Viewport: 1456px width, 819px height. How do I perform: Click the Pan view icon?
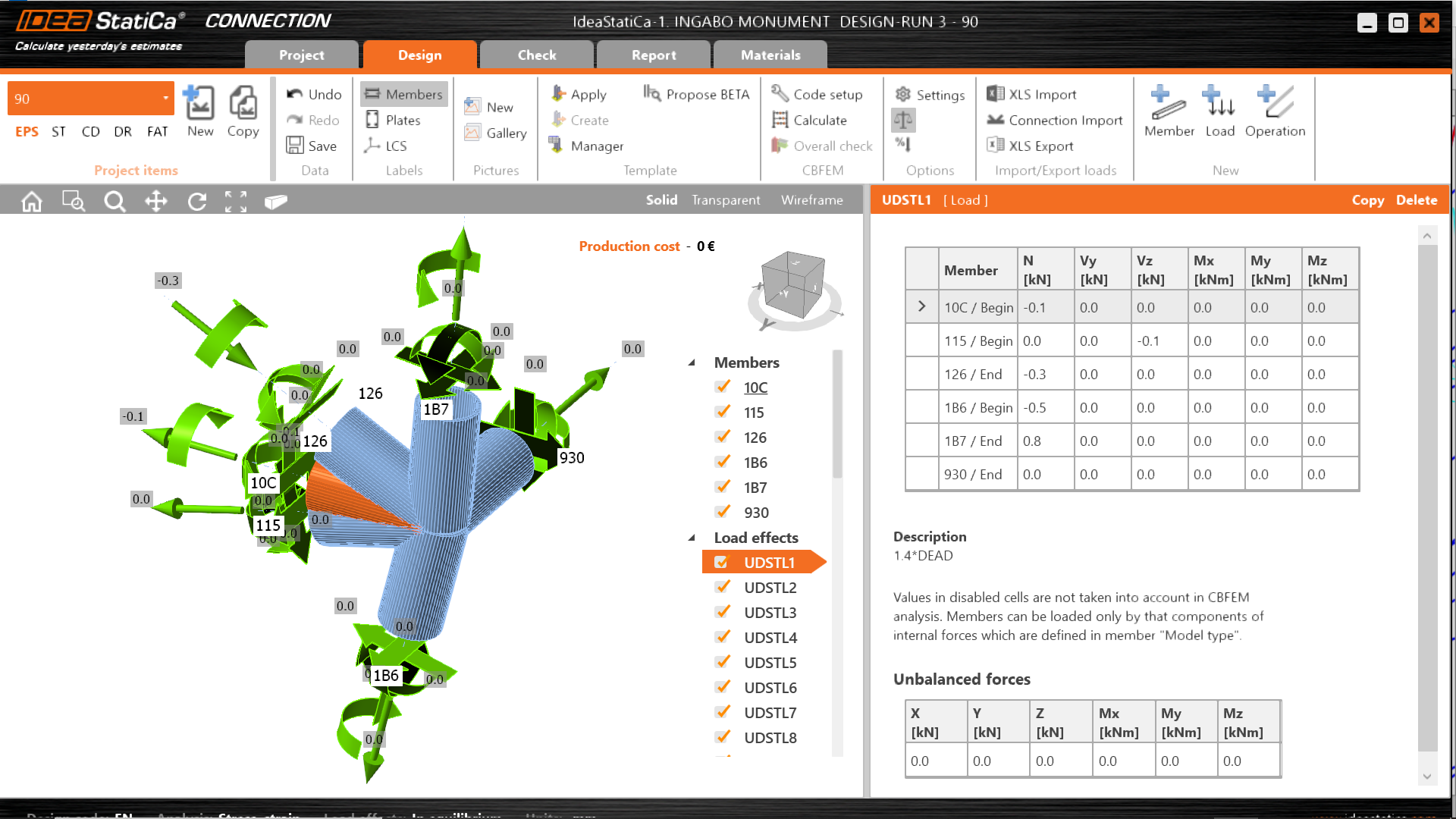155,201
